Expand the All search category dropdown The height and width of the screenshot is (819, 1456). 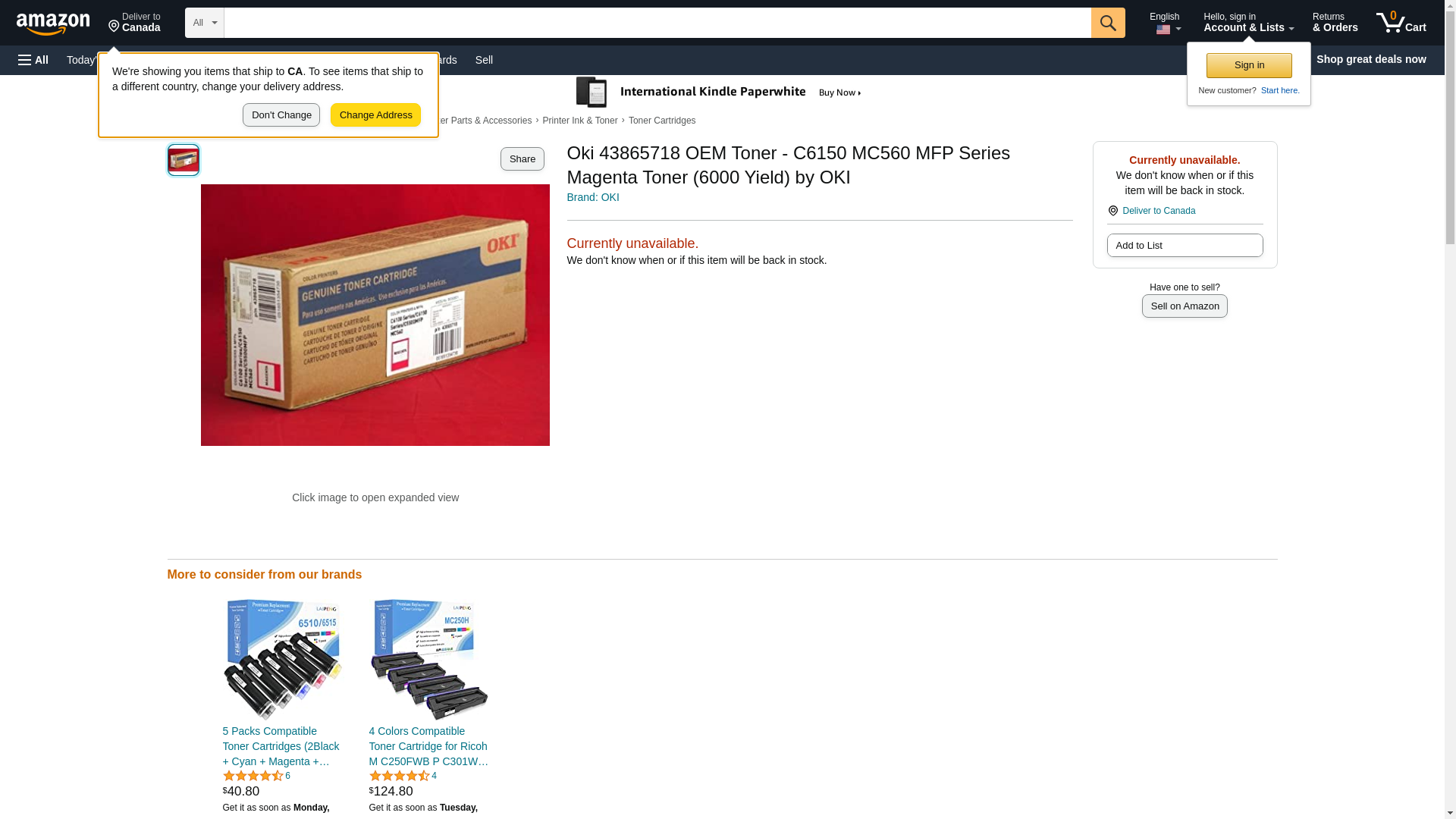[205, 23]
